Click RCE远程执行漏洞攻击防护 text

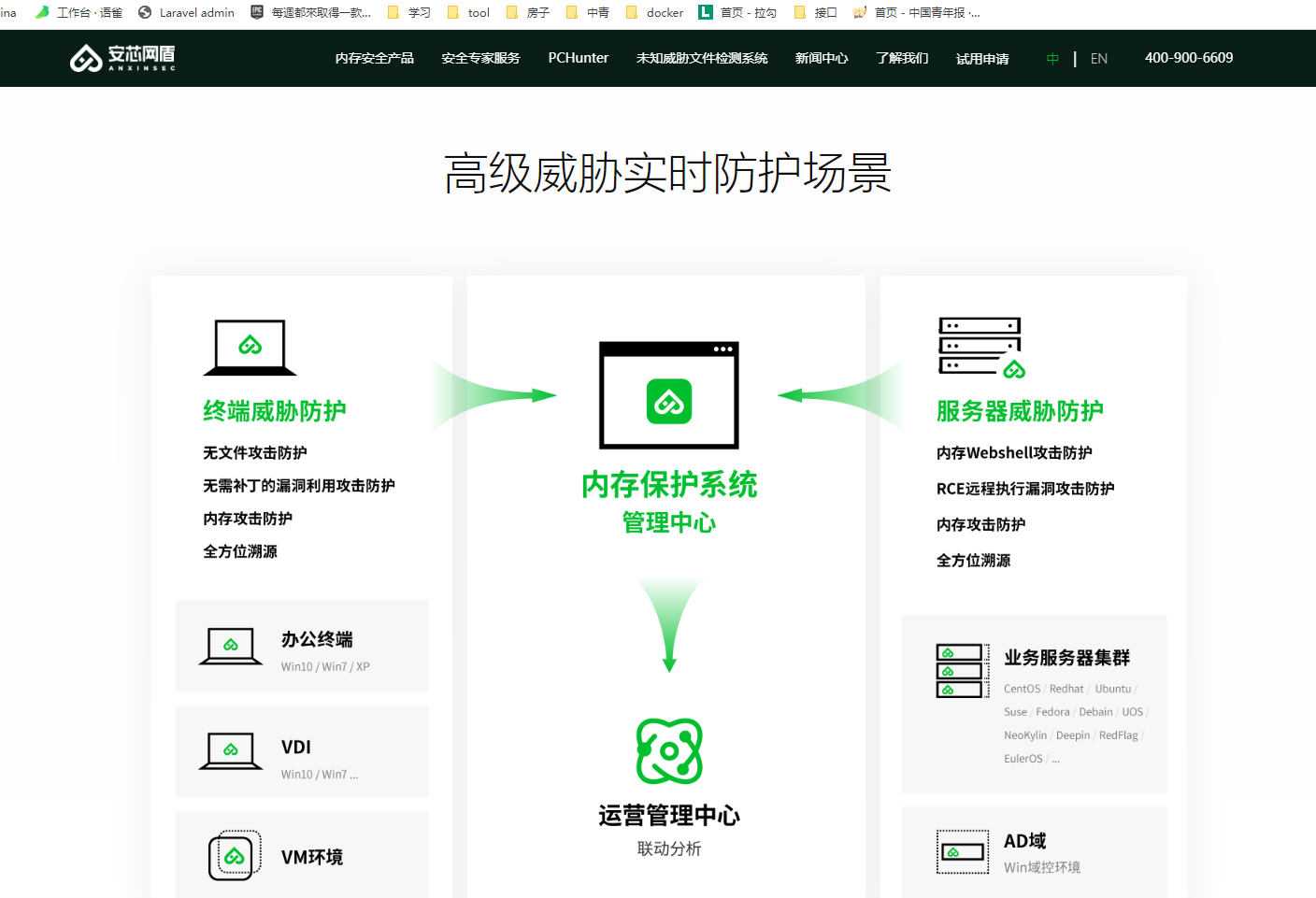click(x=1025, y=489)
